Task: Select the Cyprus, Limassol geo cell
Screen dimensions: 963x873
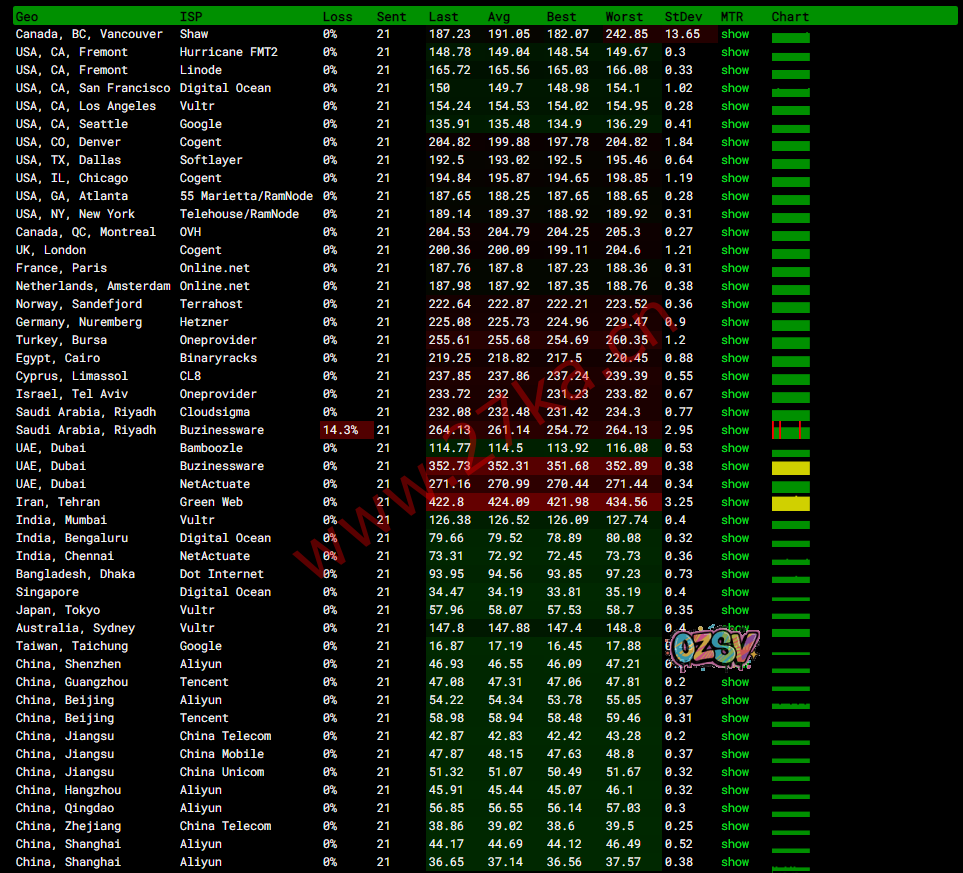Action: [72, 376]
